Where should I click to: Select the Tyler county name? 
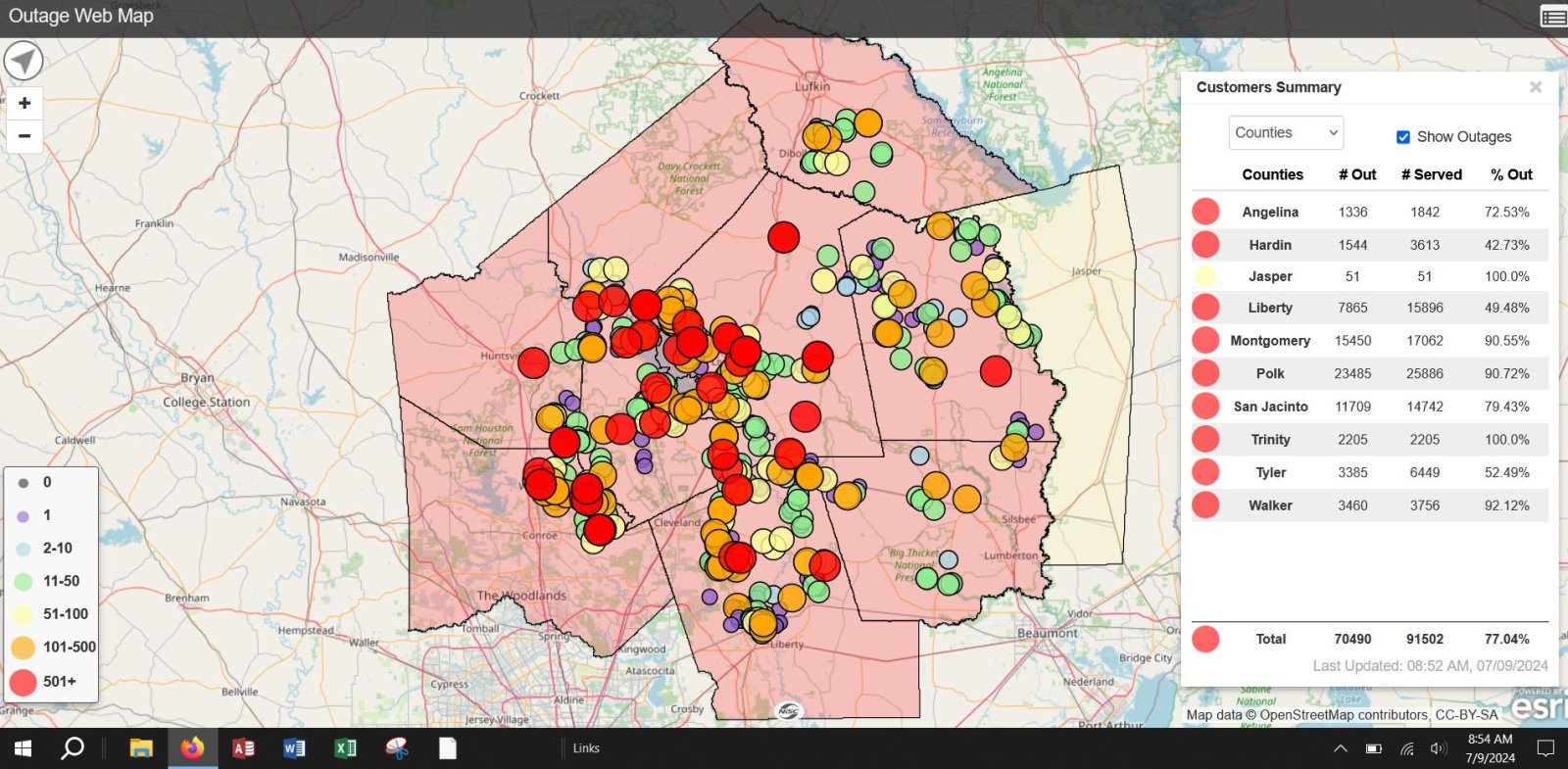tap(1270, 472)
